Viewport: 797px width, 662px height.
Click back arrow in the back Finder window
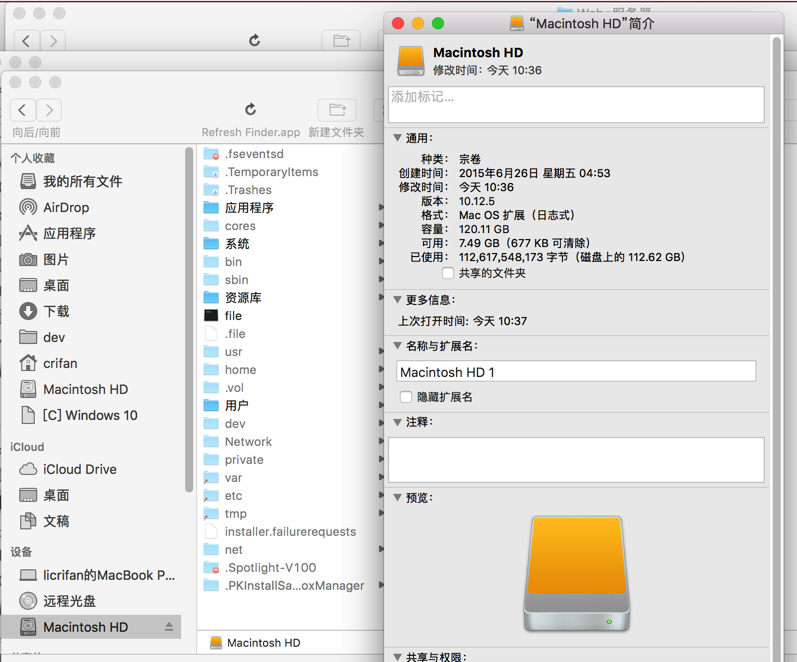[x=26, y=41]
